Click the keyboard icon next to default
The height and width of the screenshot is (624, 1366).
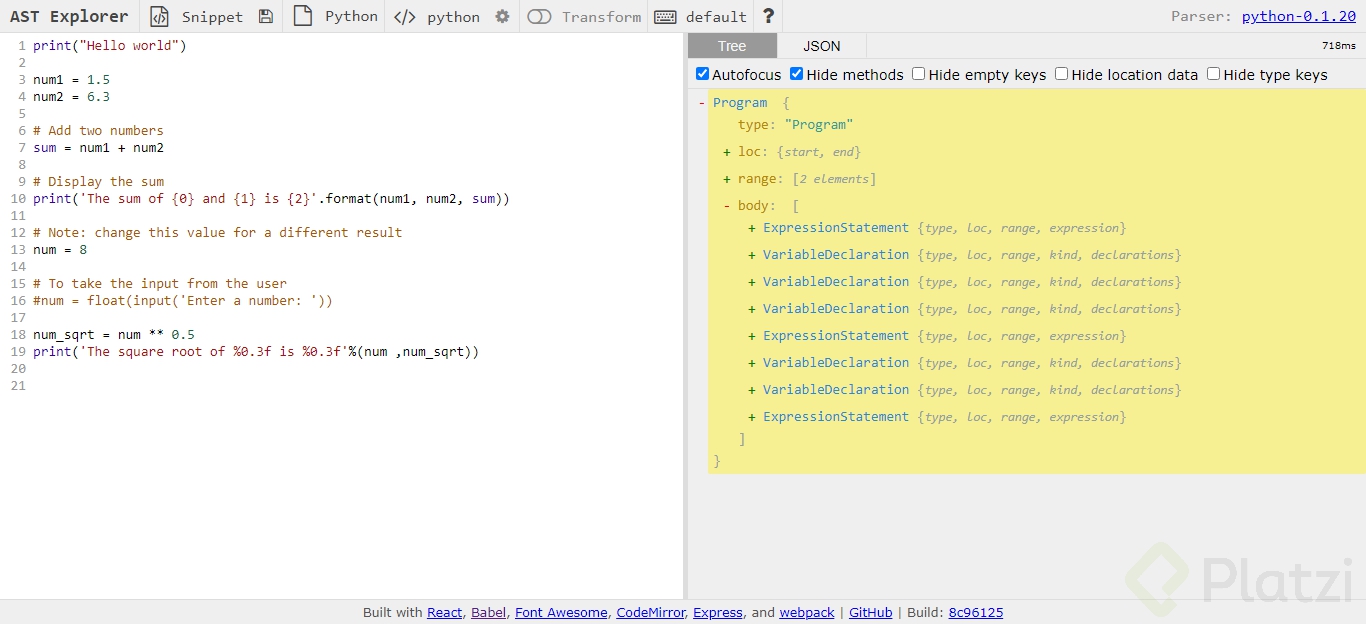(664, 16)
